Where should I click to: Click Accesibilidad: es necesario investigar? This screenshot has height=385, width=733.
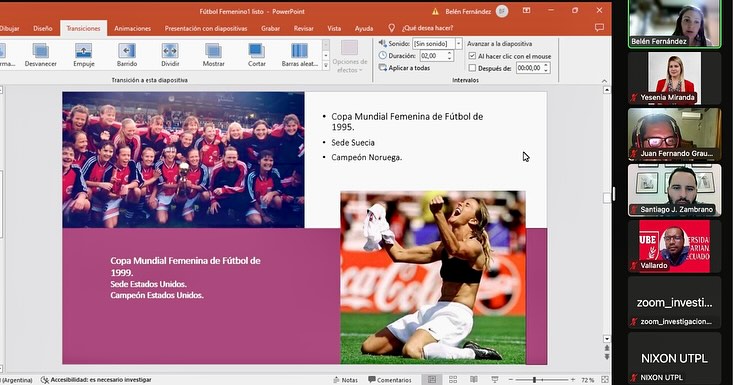(x=96, y=380)
